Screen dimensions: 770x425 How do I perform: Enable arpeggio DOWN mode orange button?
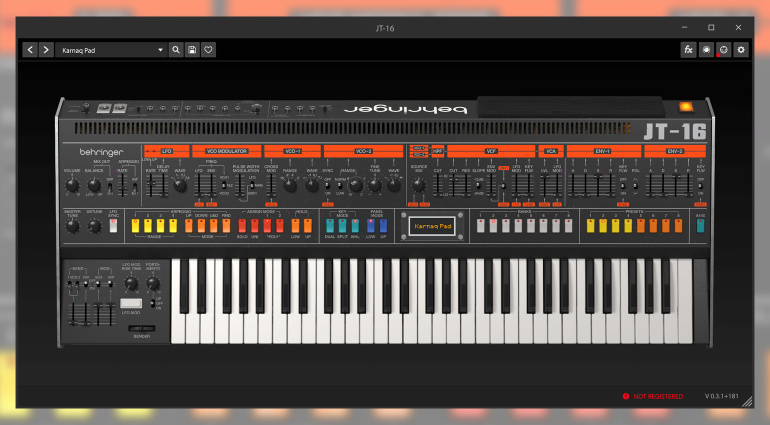[201, 226]
